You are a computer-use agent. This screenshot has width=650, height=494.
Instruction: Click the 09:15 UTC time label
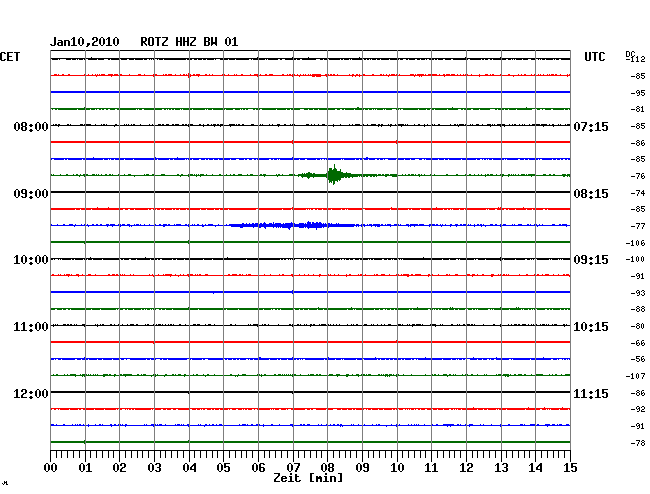(x=591, y=260)
